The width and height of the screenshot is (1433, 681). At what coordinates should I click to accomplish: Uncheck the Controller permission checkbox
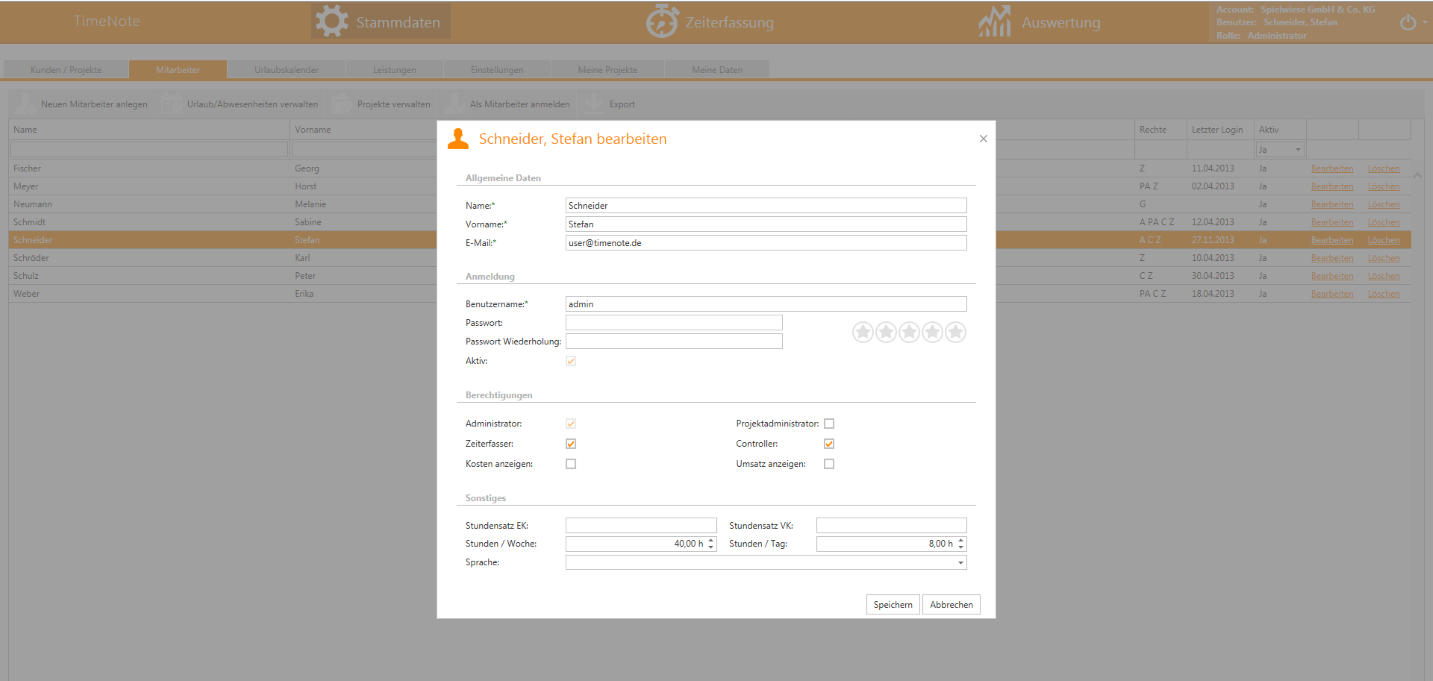(x=829, y=444)
